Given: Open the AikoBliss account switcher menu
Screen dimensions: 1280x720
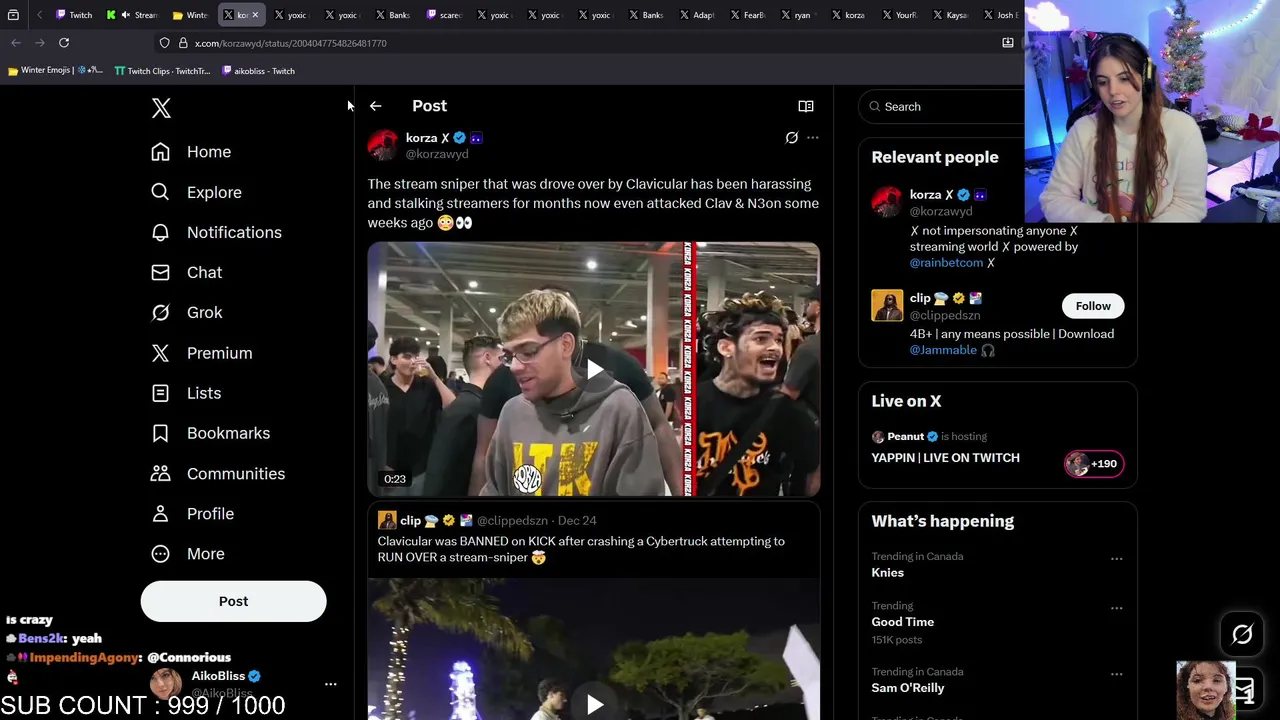Looking at the screenshot, I should 330,684.
